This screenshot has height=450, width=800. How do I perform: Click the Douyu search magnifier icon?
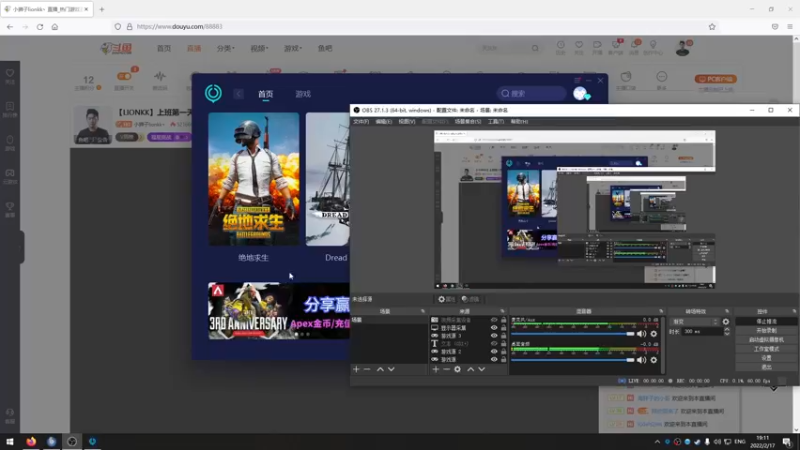tap(535, 48)
